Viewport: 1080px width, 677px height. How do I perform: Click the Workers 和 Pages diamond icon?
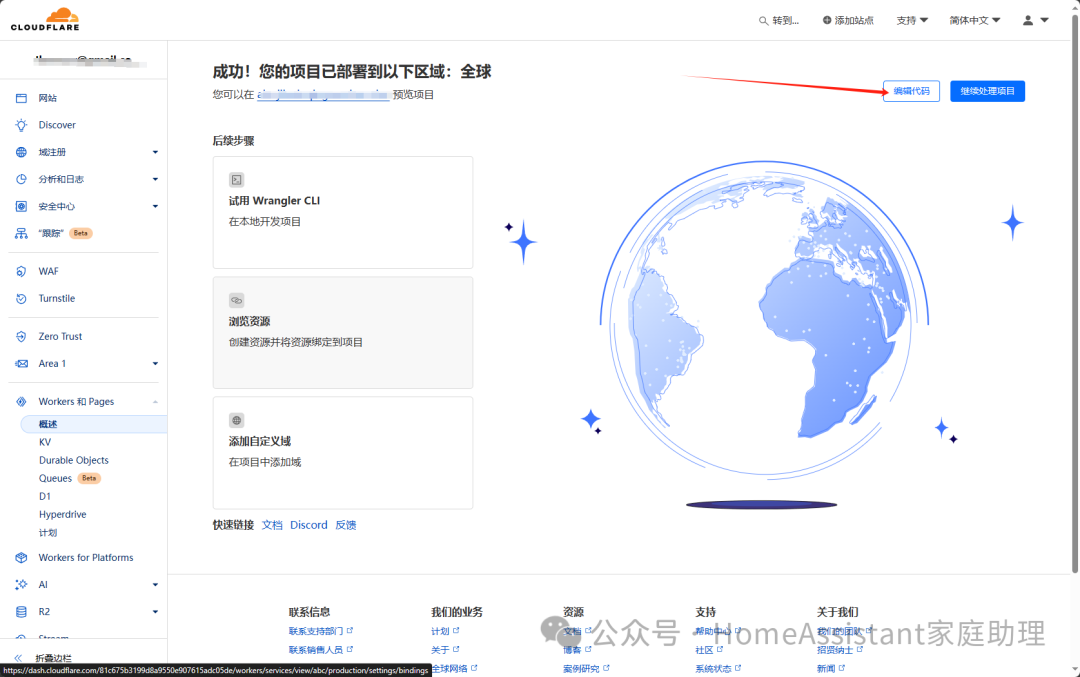click(21, 402)
